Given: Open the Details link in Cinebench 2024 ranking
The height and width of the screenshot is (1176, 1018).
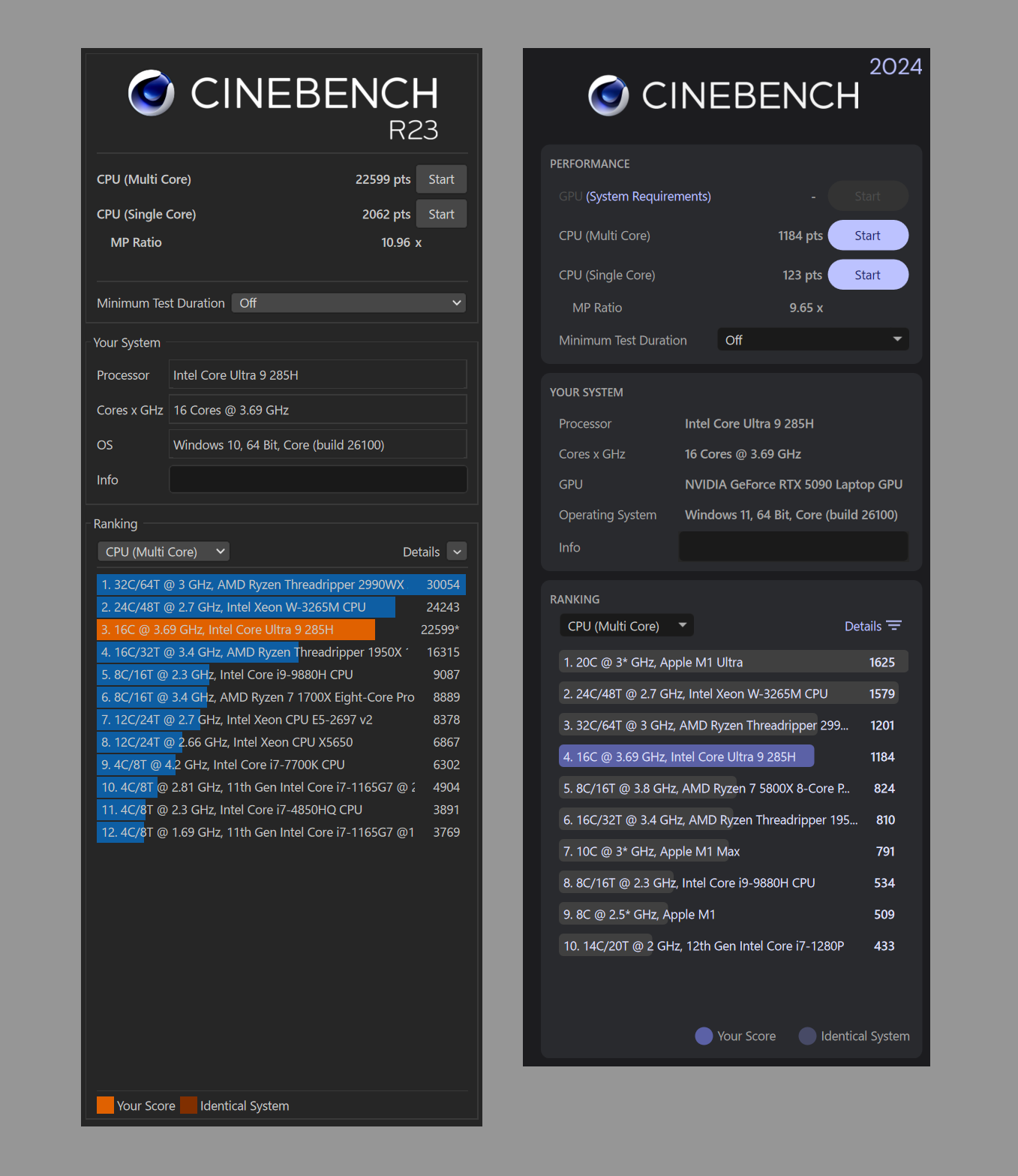Looking at the screenshot, I should pyautogui.click(x=863, y=626).
